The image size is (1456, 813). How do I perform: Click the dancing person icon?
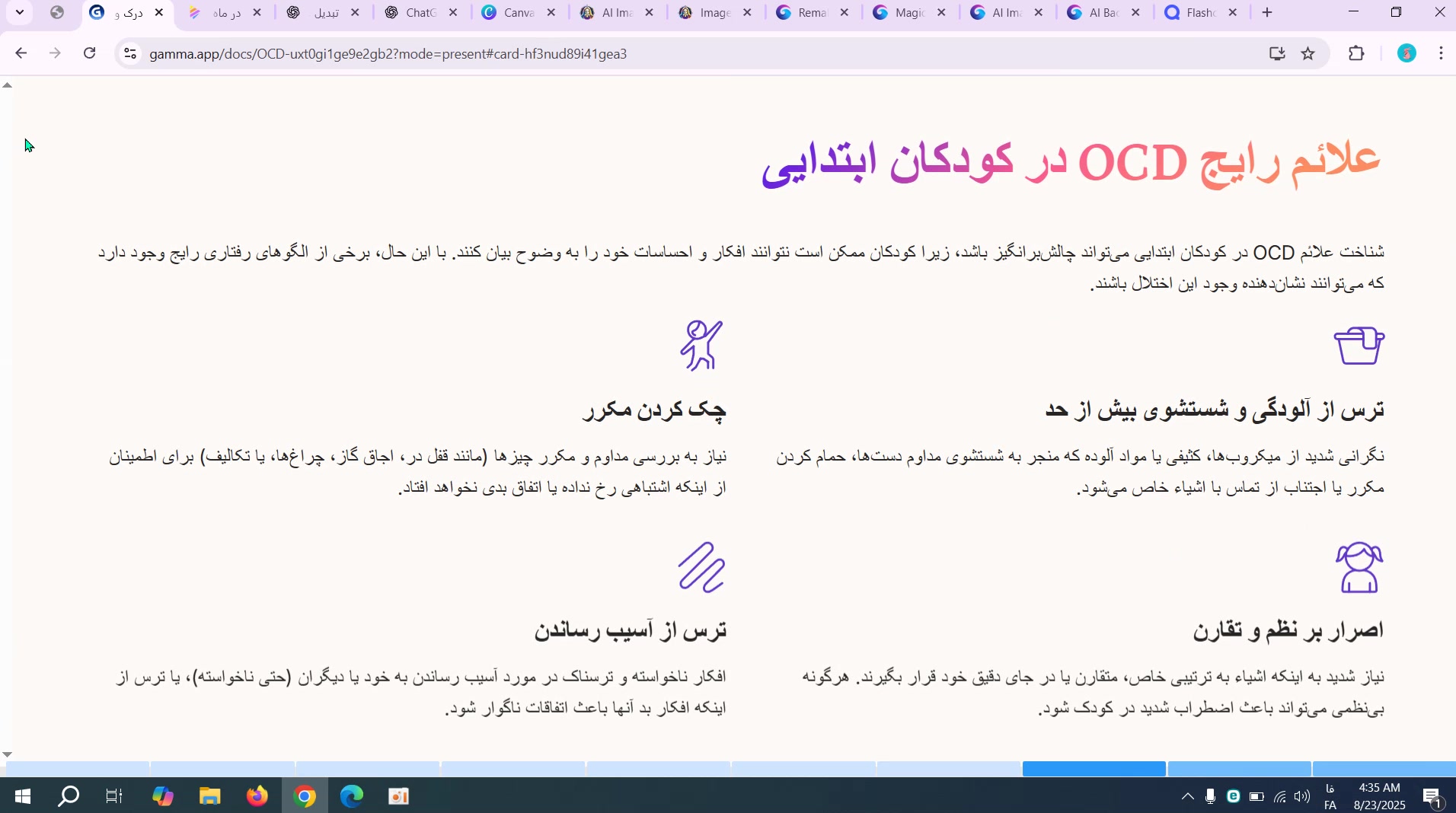701,346
